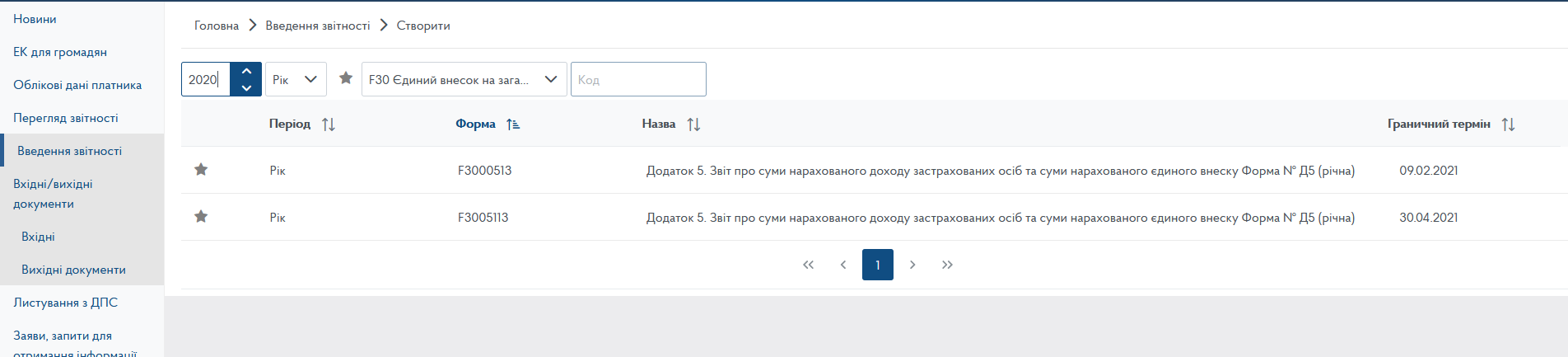1568x357 pixels.
Task: Jump to the last results page
Action: click(947, 265)
